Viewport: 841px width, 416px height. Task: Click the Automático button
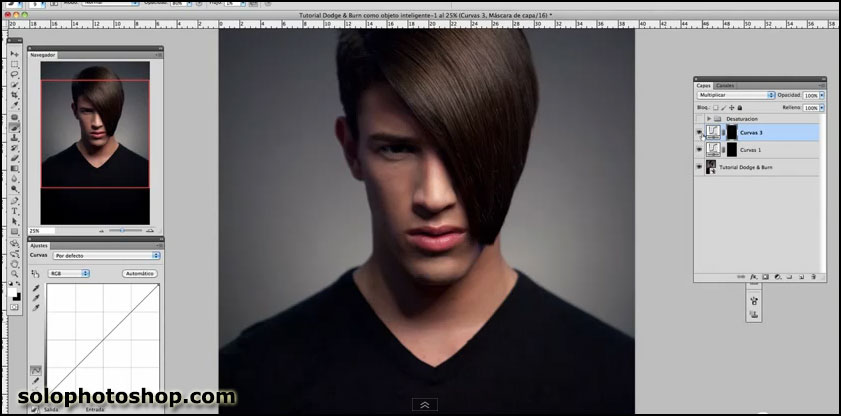(x=140, y=273)
